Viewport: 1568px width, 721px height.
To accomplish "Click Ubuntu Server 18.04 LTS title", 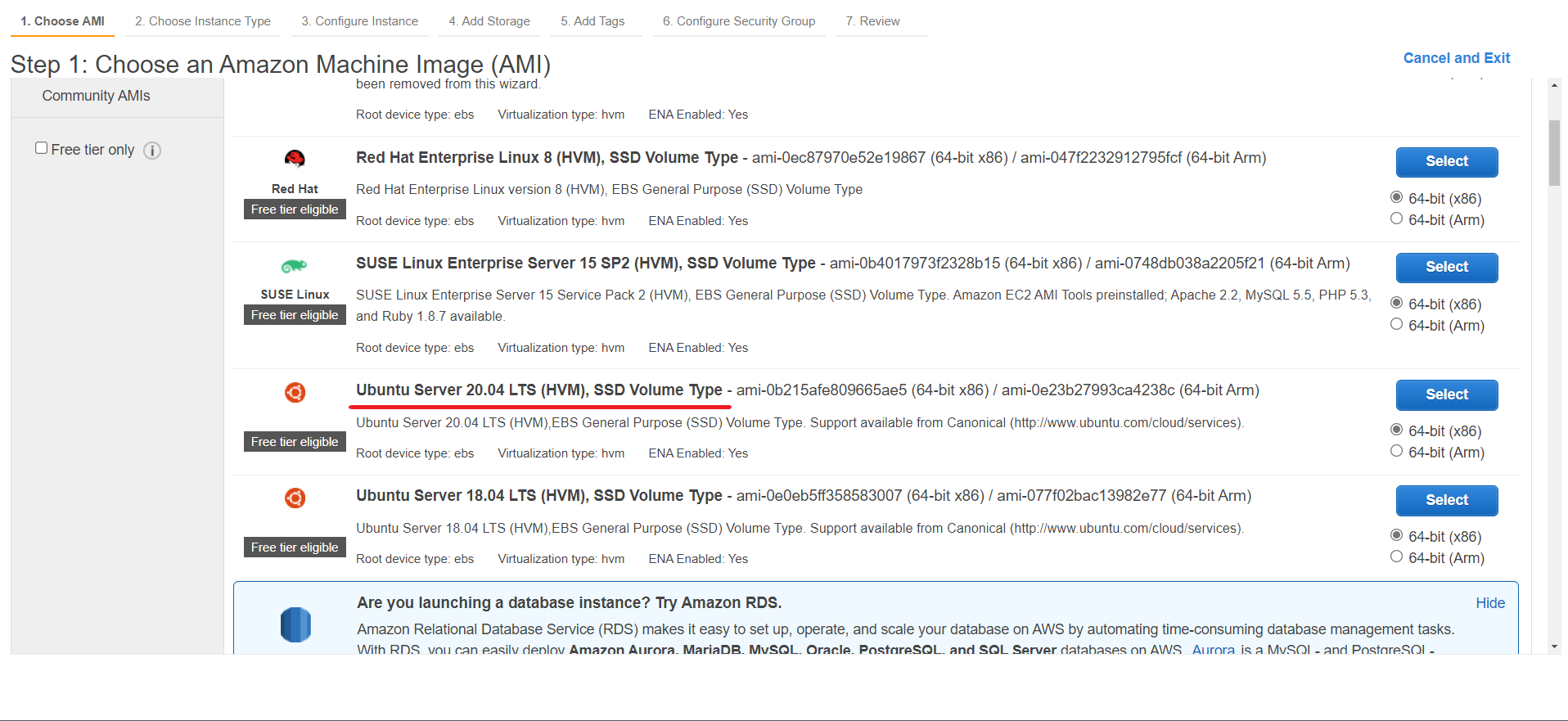I will pyautogui.click(x=539, y=496).
